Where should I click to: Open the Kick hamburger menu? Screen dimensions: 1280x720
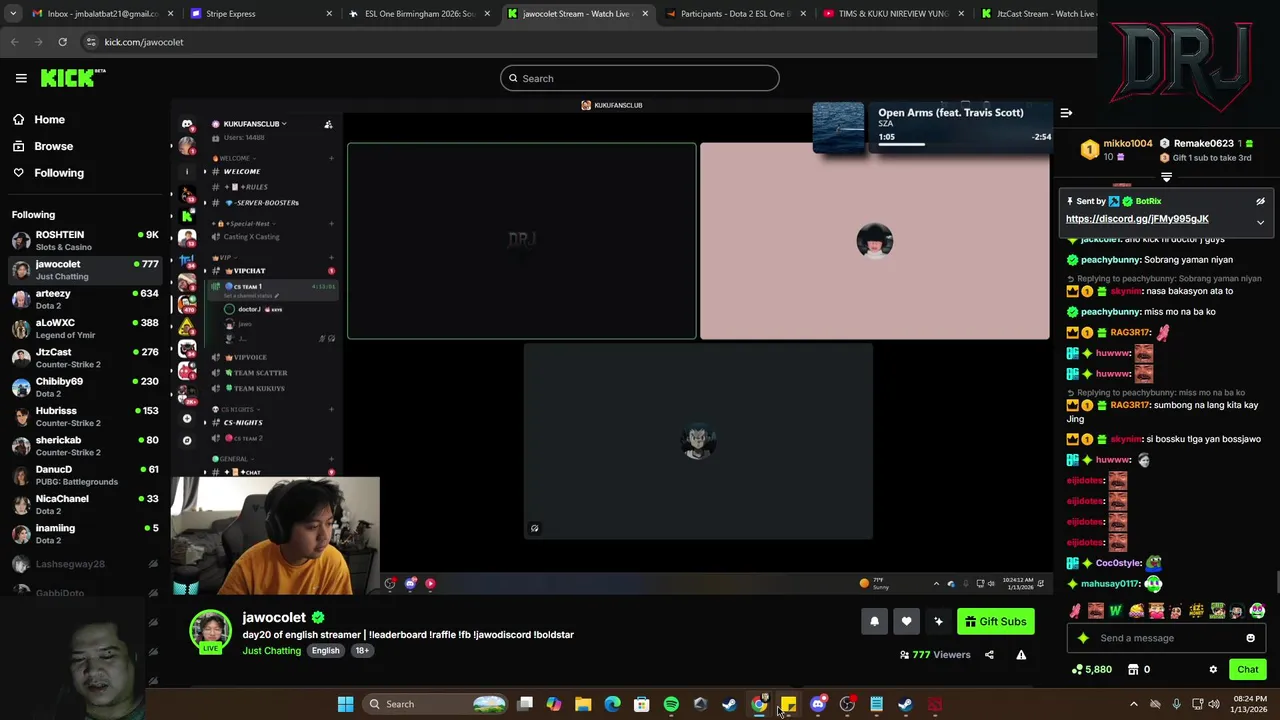(x=21, y=78)
